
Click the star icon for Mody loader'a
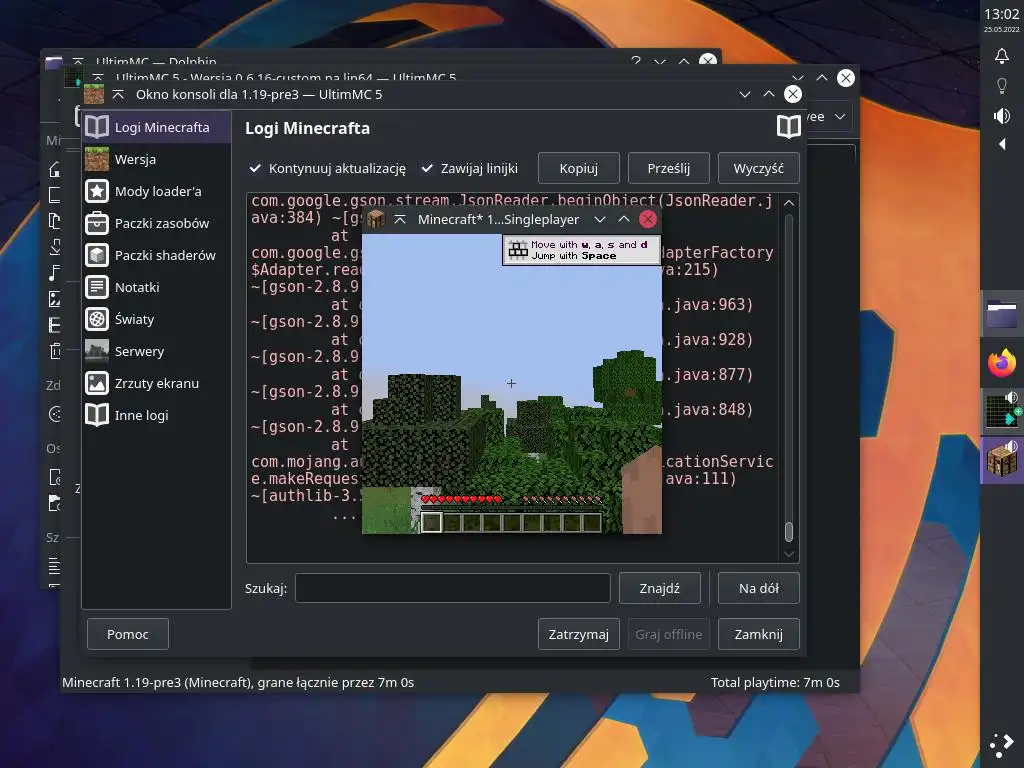point(97,191)
